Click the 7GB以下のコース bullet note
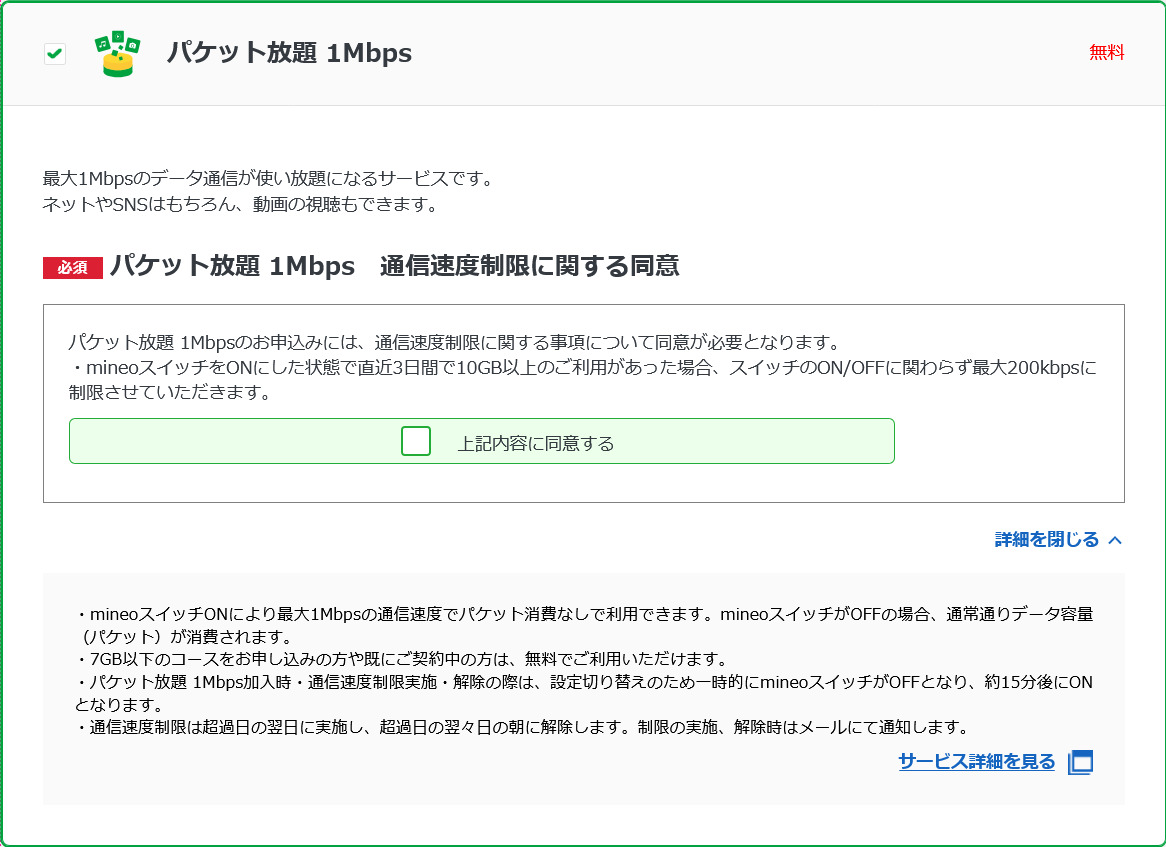Viewport: 1166px width, 847px height. coord(400,659)
